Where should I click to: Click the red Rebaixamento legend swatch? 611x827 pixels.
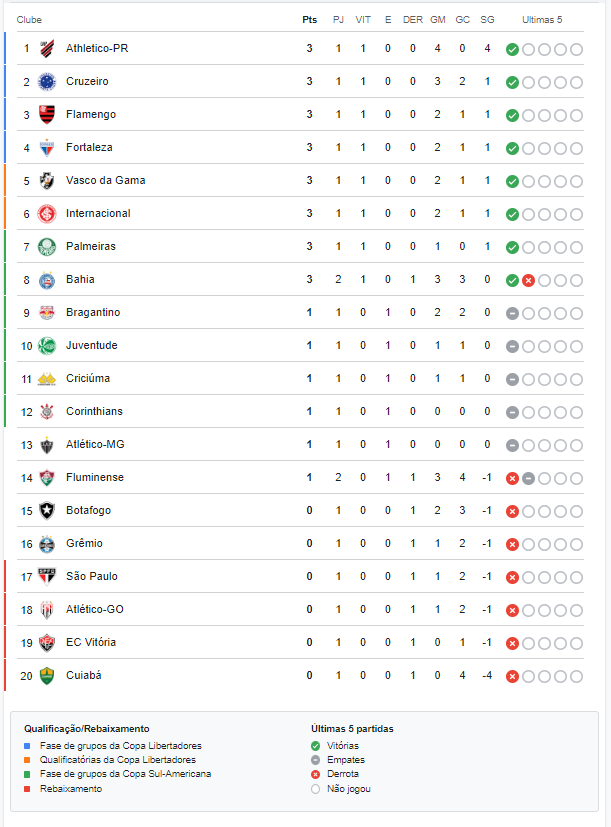point(27,789)
